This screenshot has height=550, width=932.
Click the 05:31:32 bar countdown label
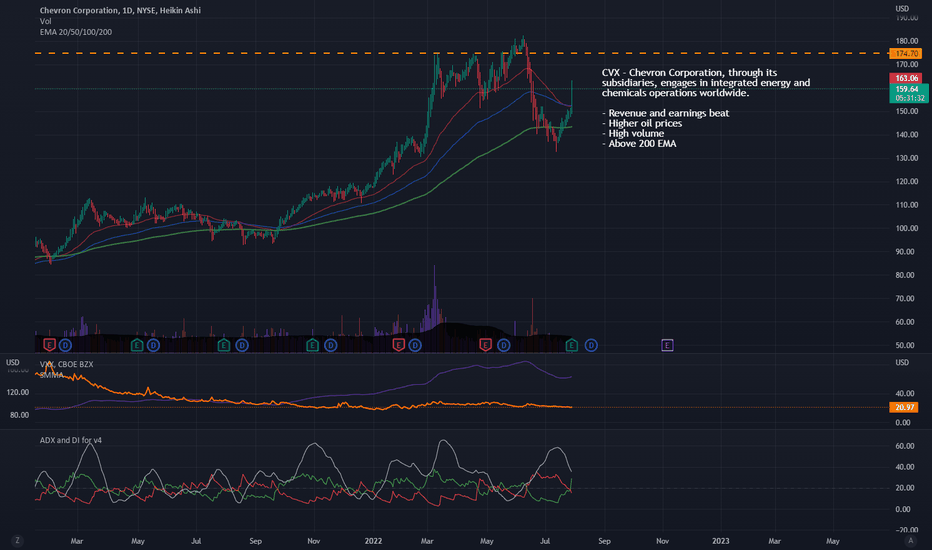tap(908, 98)
